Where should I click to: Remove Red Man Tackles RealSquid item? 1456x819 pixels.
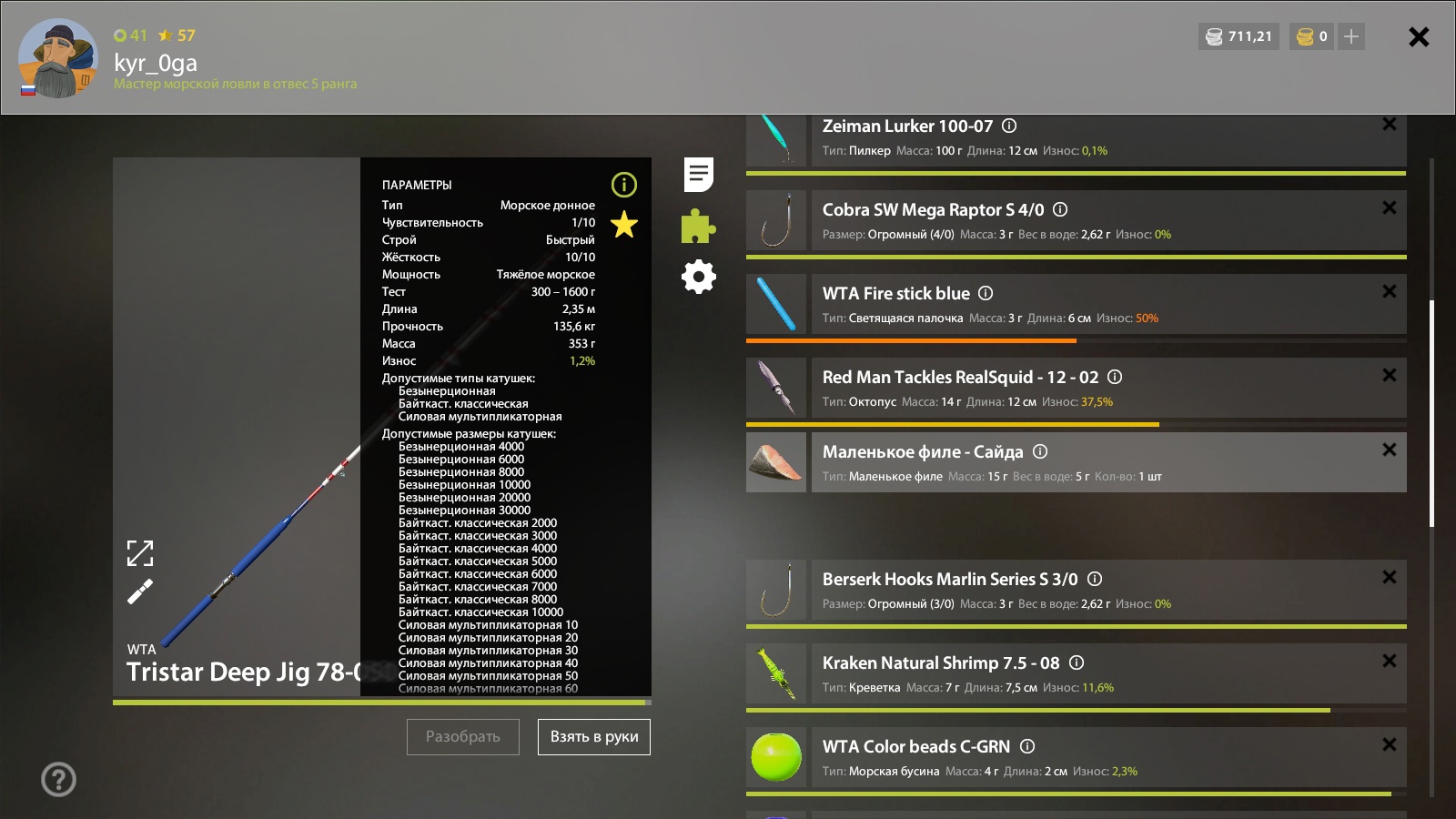1390,375
